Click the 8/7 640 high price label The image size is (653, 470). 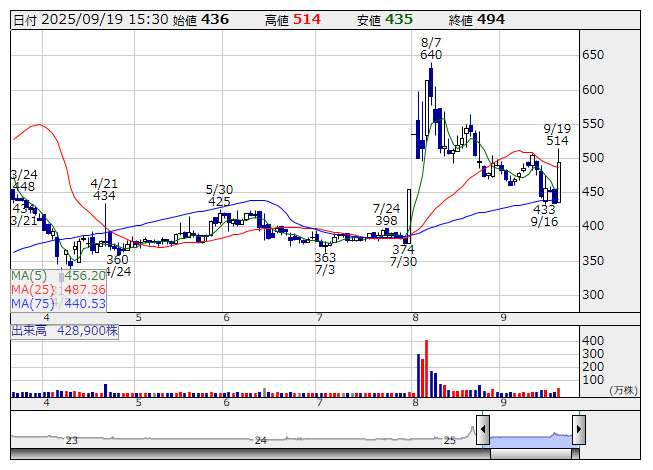(x=431, y=49)
